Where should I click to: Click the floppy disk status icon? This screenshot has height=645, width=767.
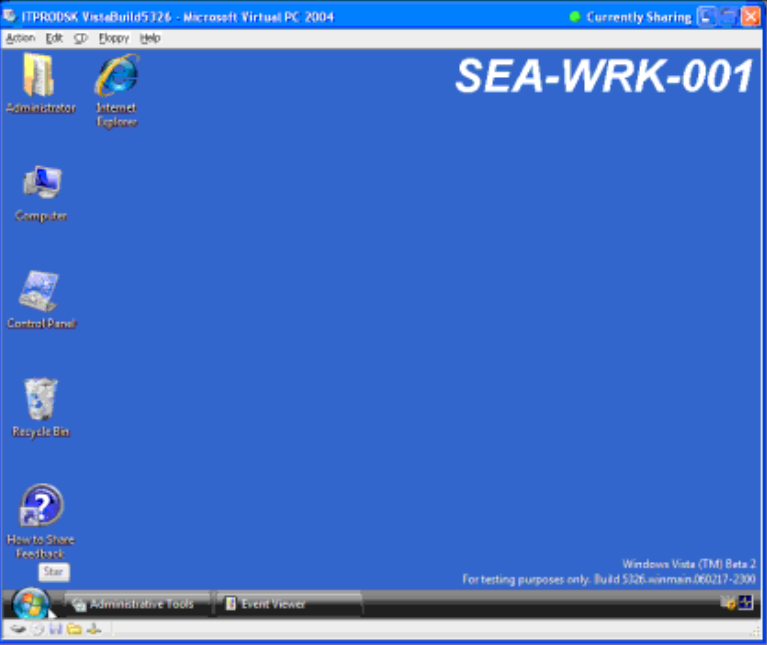[56, 629]
